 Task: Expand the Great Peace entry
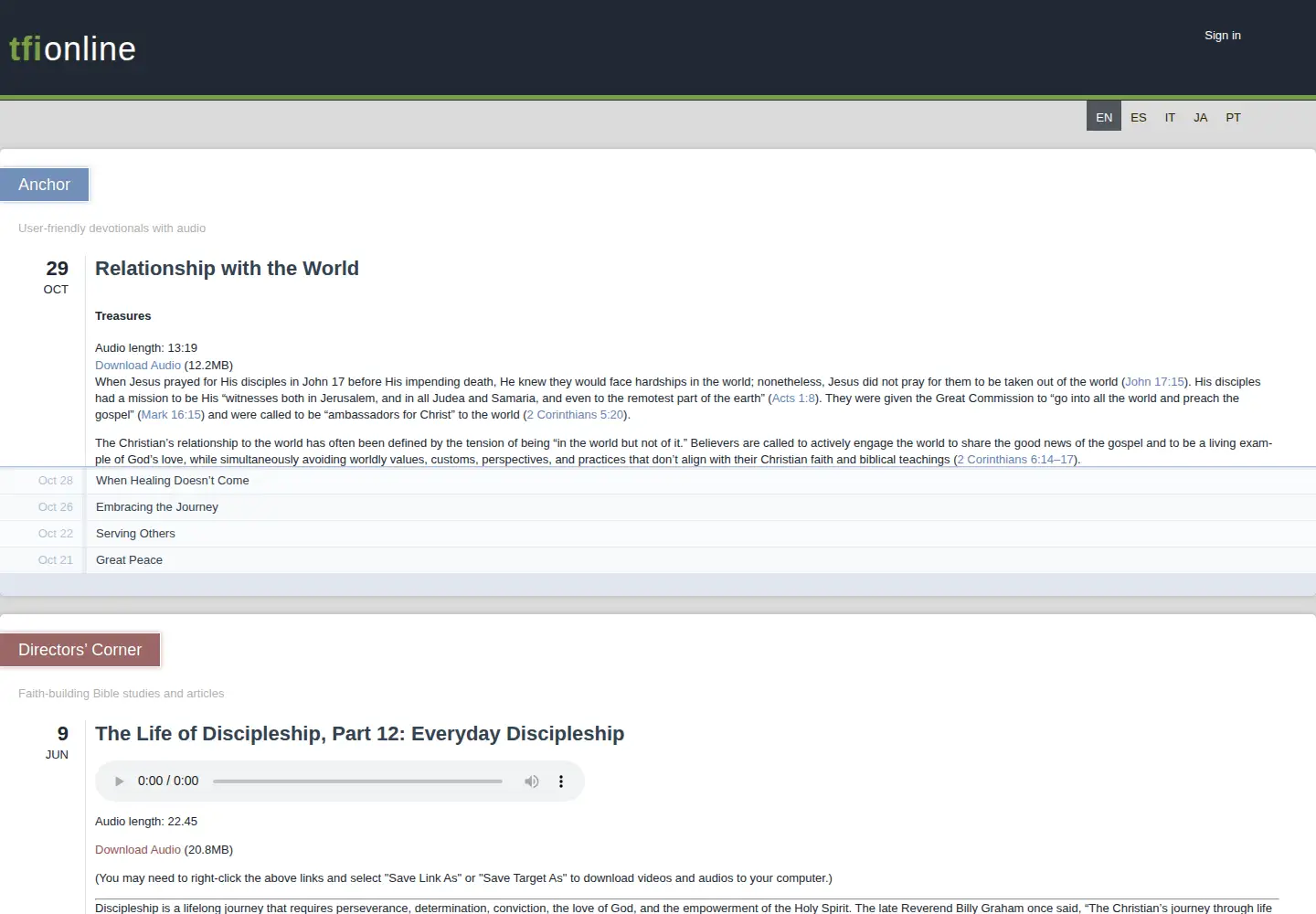pyautogui.click(x=658, y=560)
